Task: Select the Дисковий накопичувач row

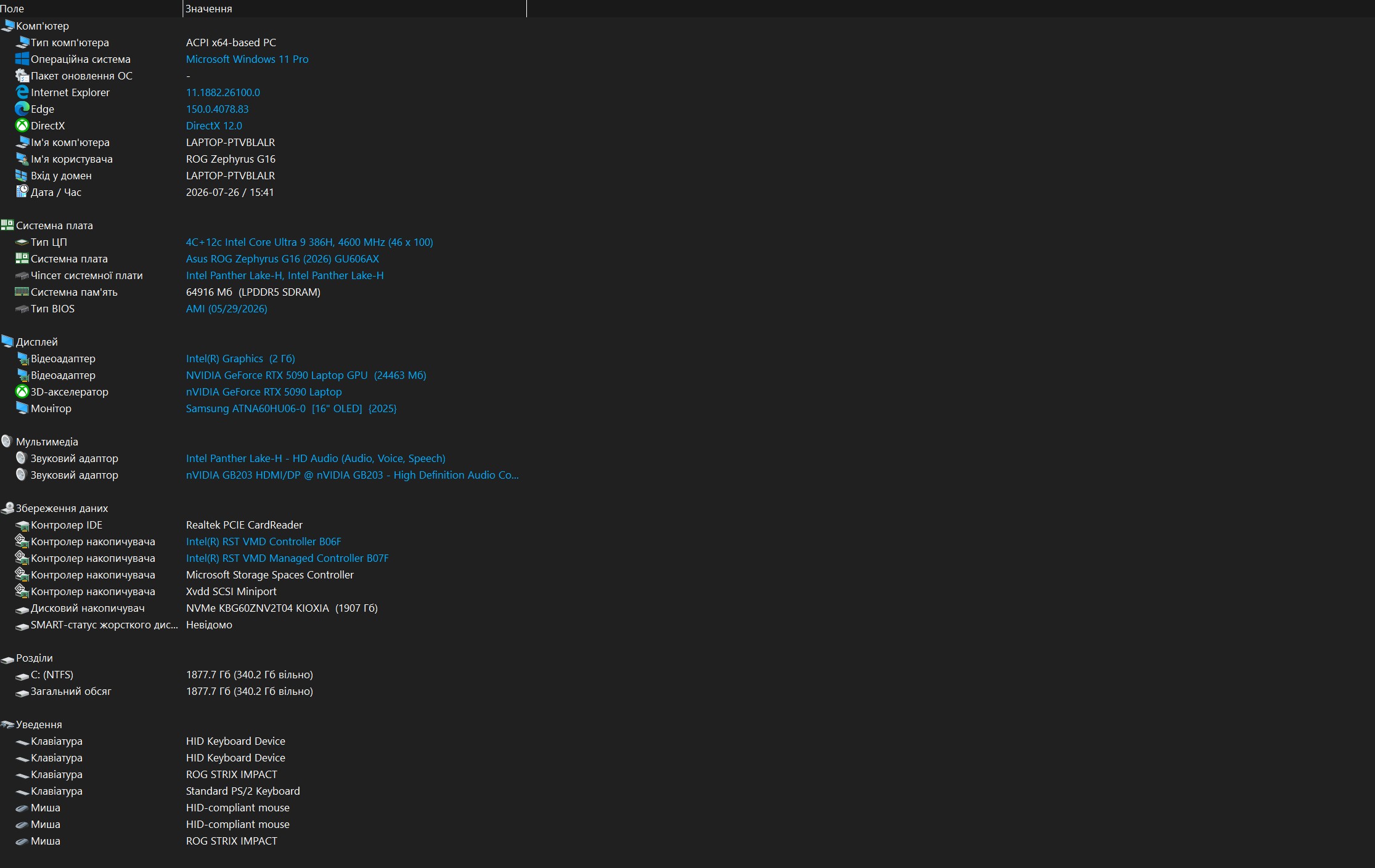Action: pyautogui.click(x=263, y=608)
